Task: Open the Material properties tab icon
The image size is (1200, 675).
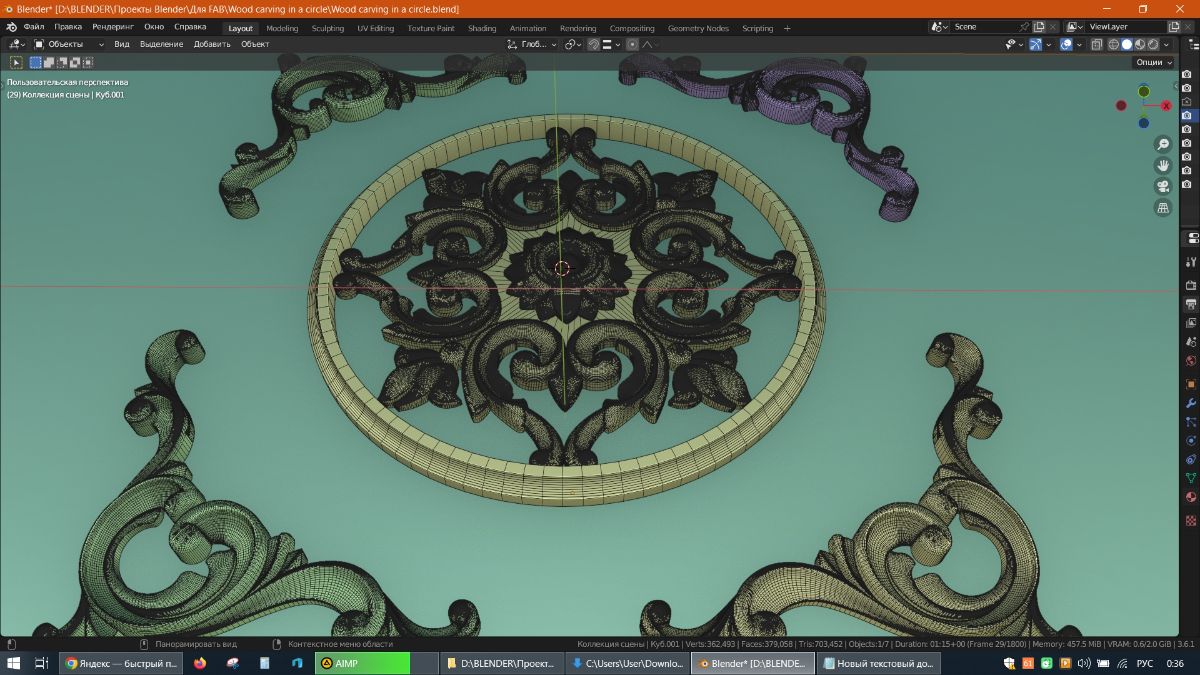Action: [1191, 497]
